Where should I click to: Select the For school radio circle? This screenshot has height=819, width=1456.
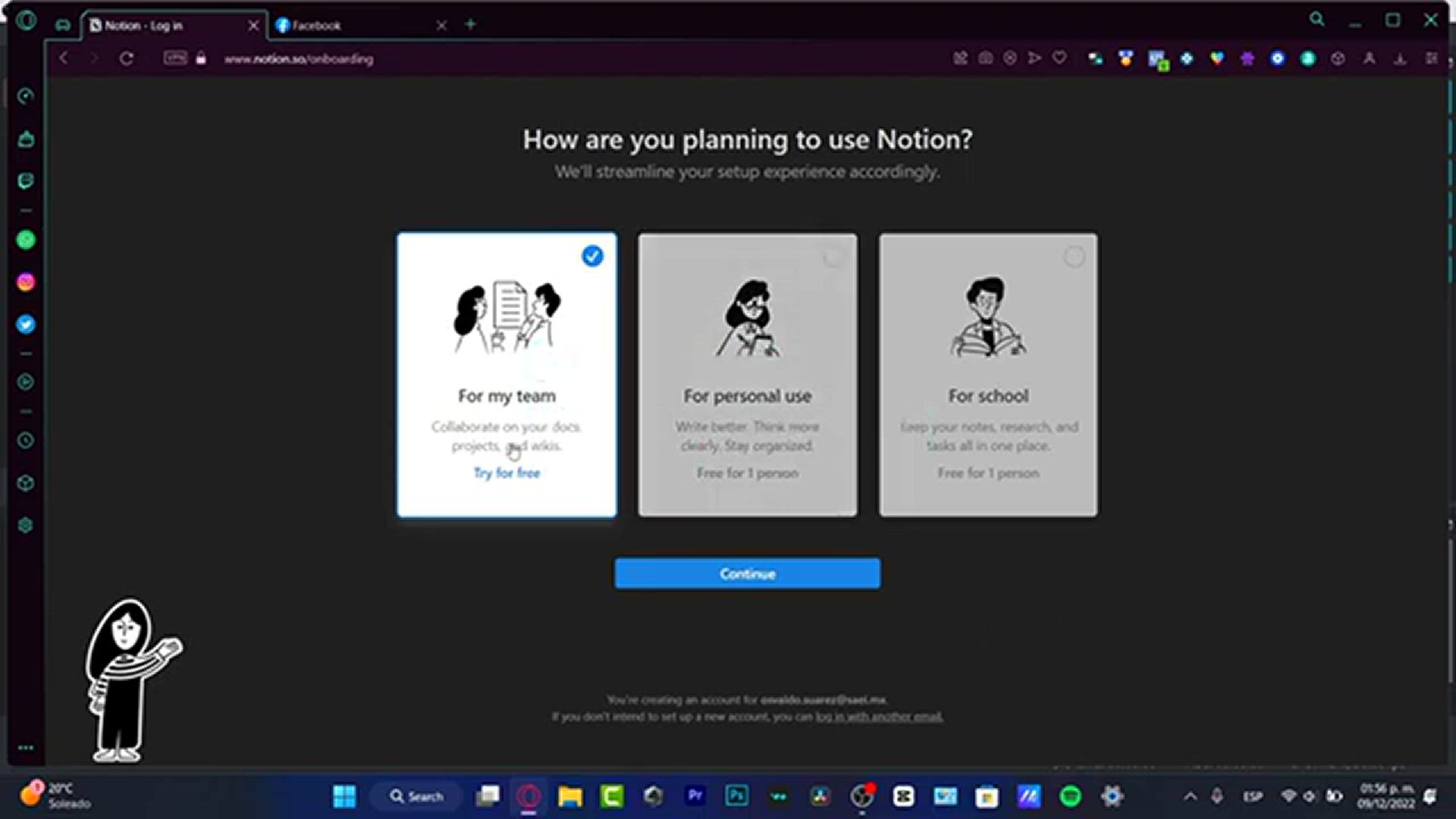1074,257
